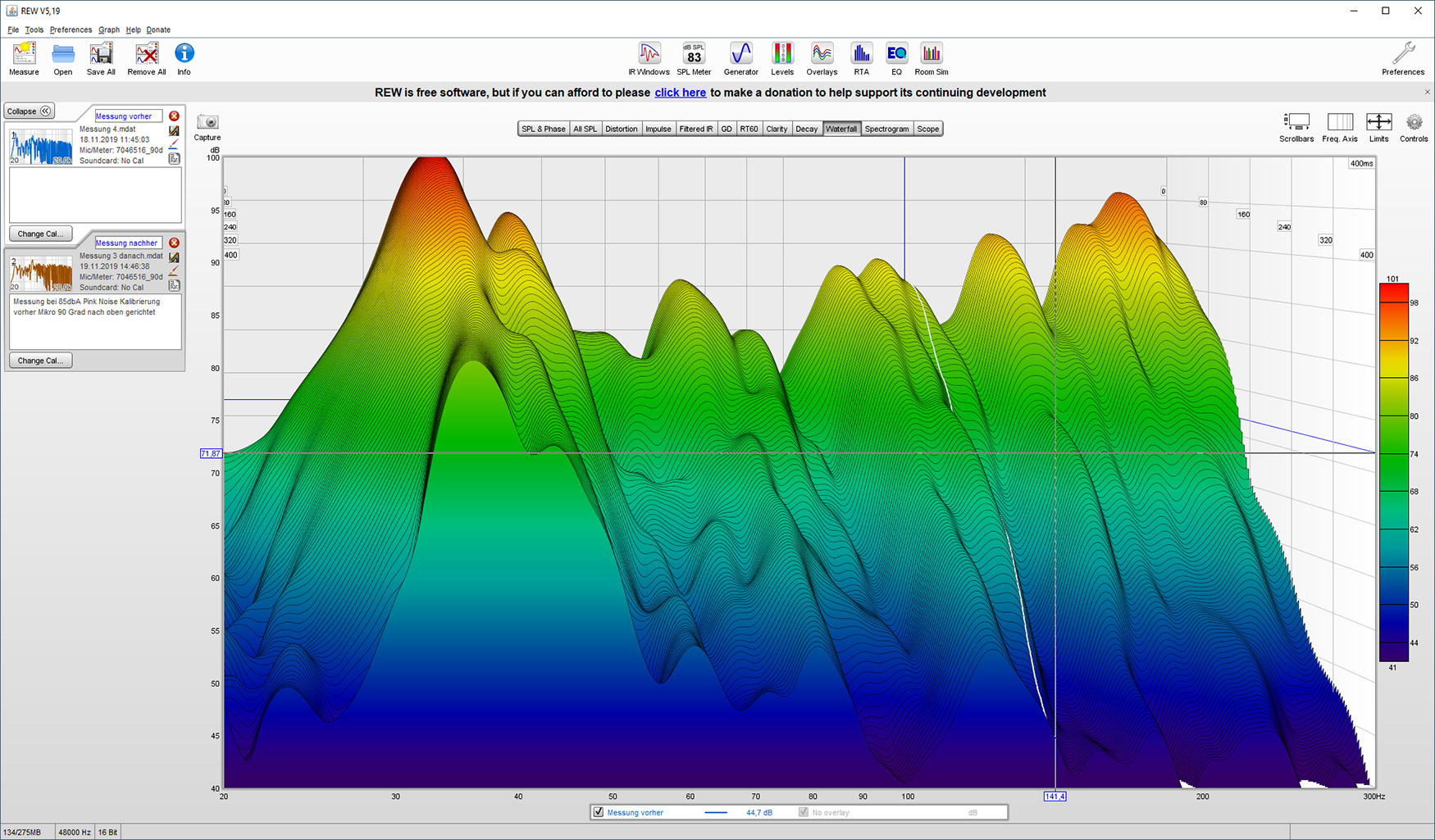
Task: Open the Tools menu
Action: coord(34,30)
